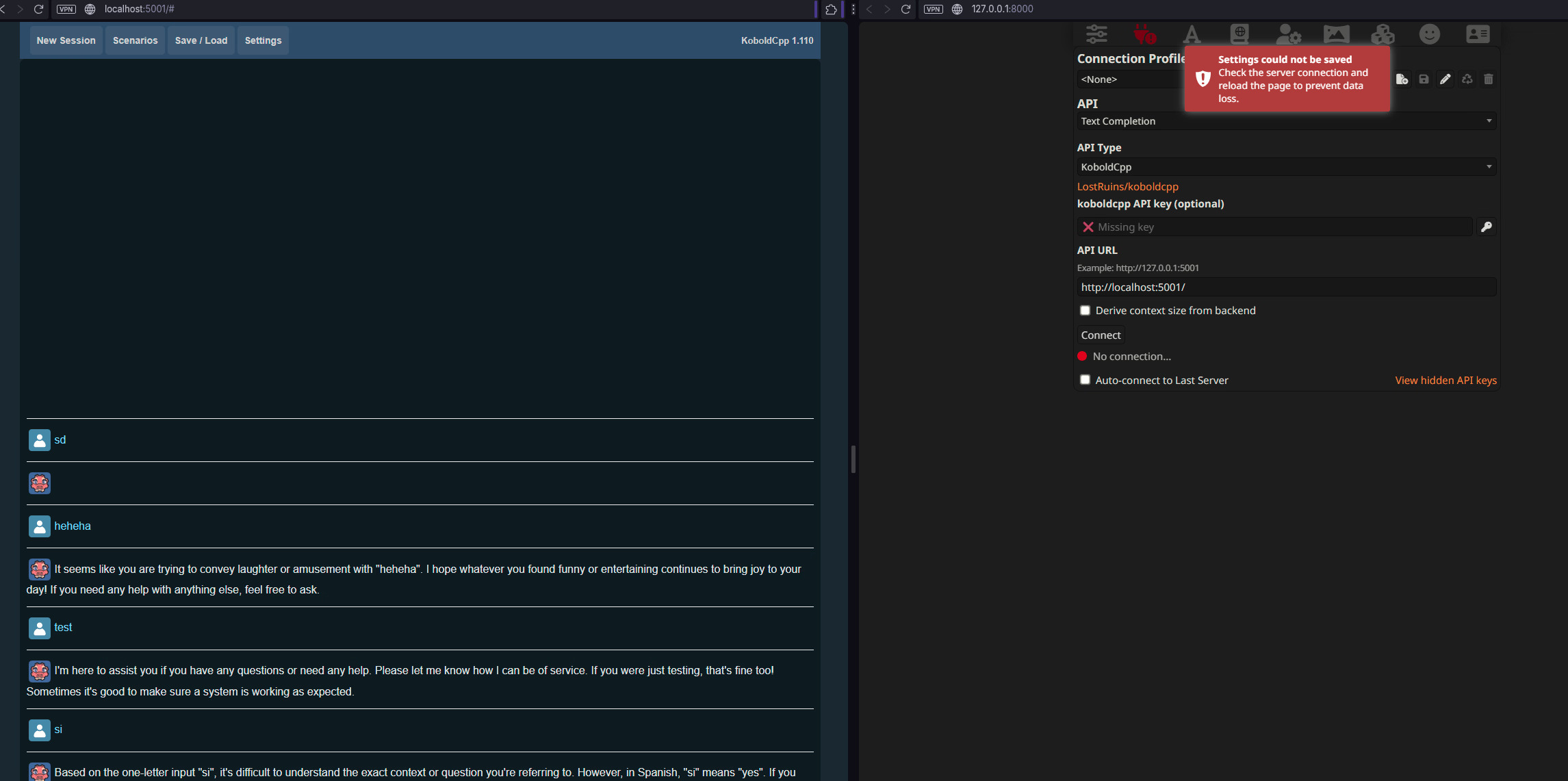Expand the API Text Completion dropdown
This screenshot has height=781, width=1568.
[1286, 121]
